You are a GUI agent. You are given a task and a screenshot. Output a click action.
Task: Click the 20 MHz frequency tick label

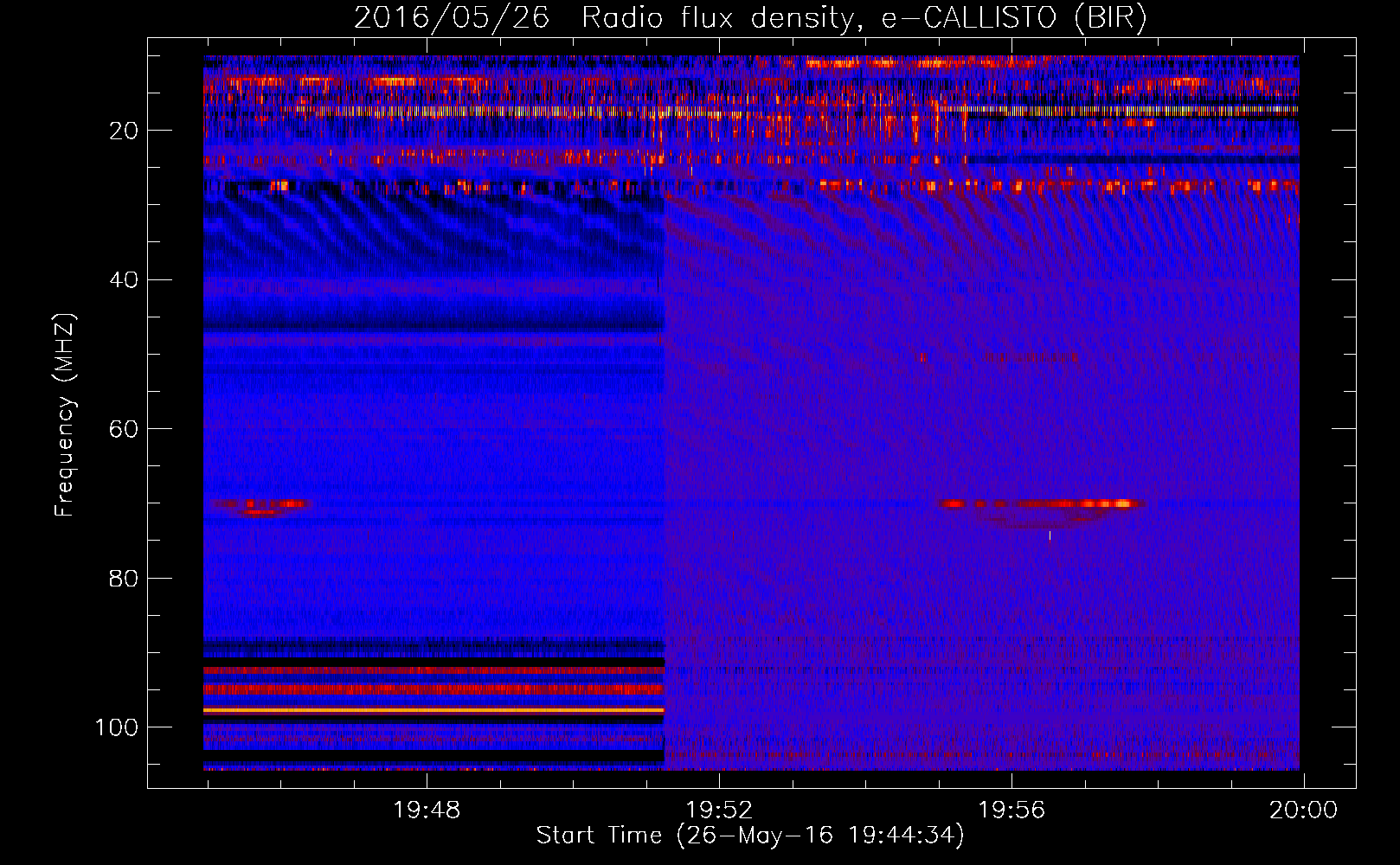124,131
